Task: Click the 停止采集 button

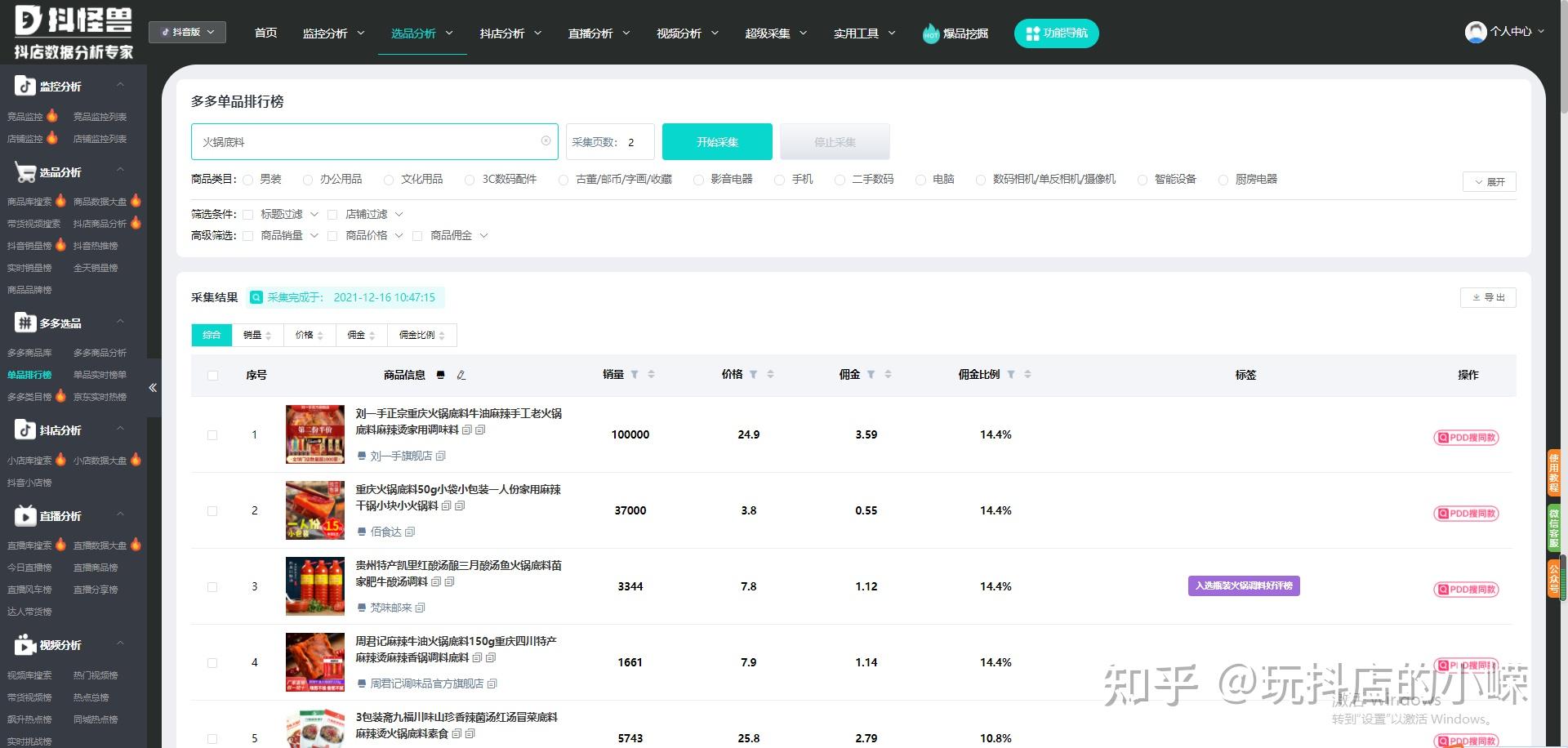Action: pyautogui.click(x=835, y=142)
